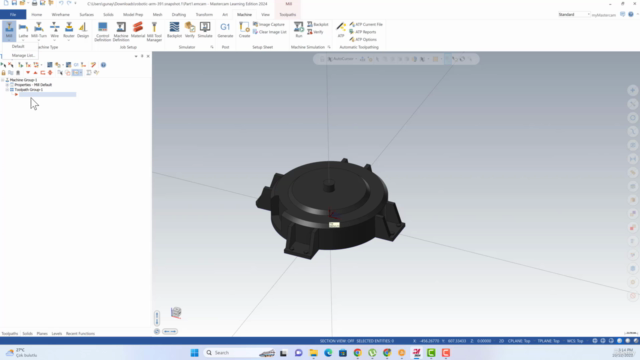Open Machine Definition
The image size is (640, 360).
coord(121,31)
